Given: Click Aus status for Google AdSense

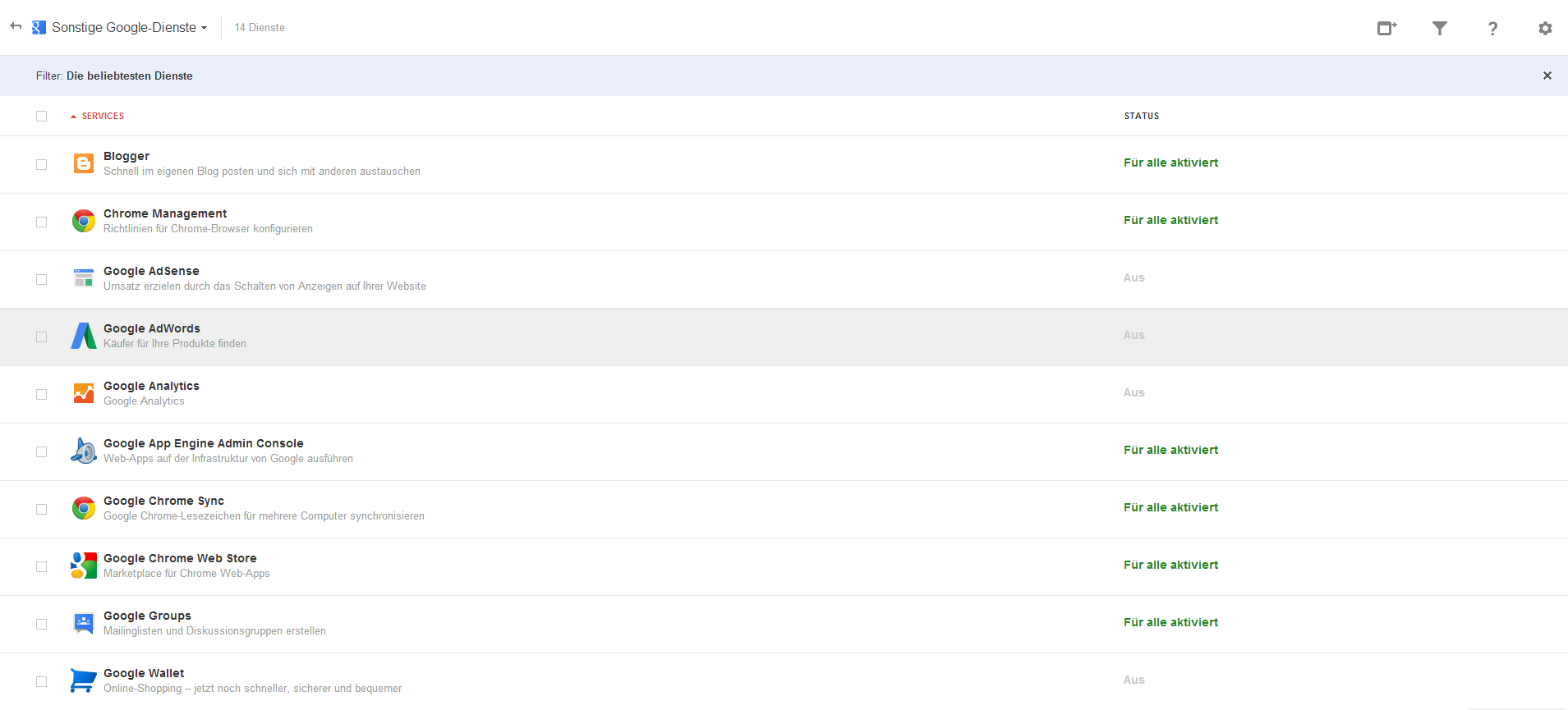Looking at the screenshot, I should pos(1133,277).
